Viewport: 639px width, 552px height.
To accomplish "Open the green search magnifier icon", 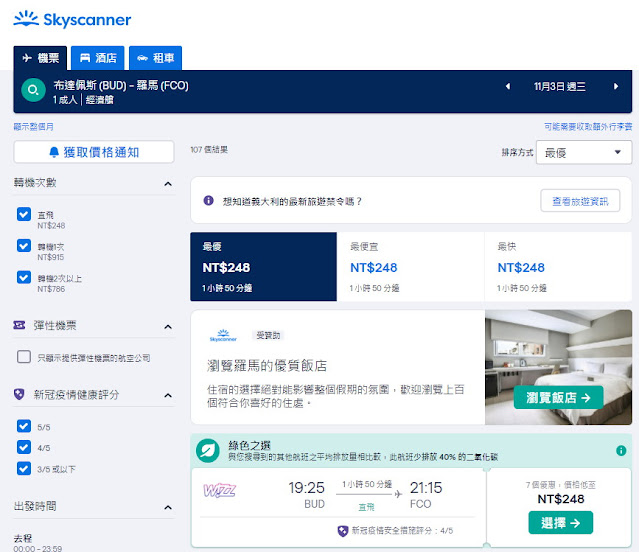I will pos(33,90).
